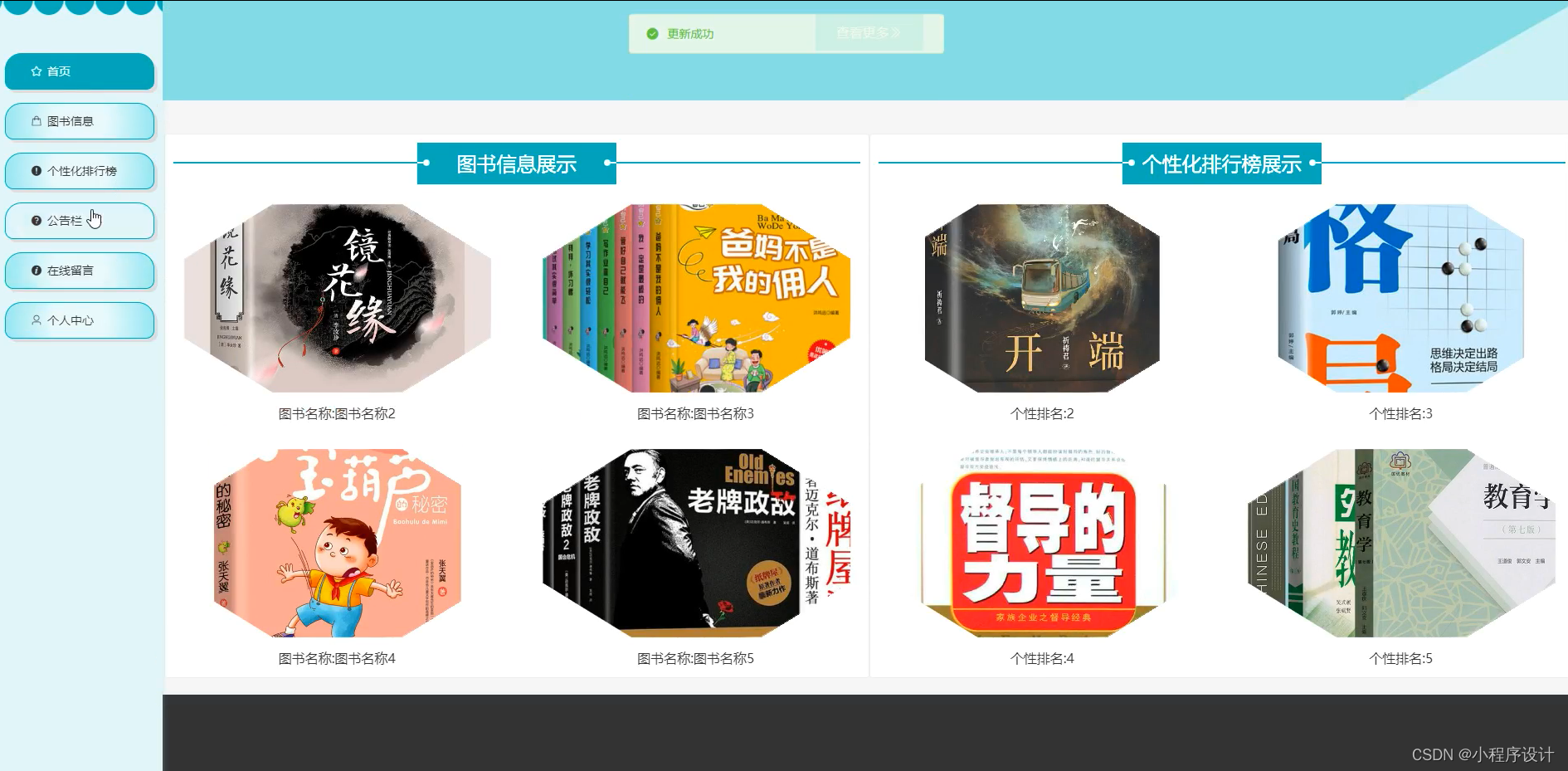The image size is (1568, 771).
Task: Click the green check icon in 更新成功 toast
Action: tap(652, 34)
